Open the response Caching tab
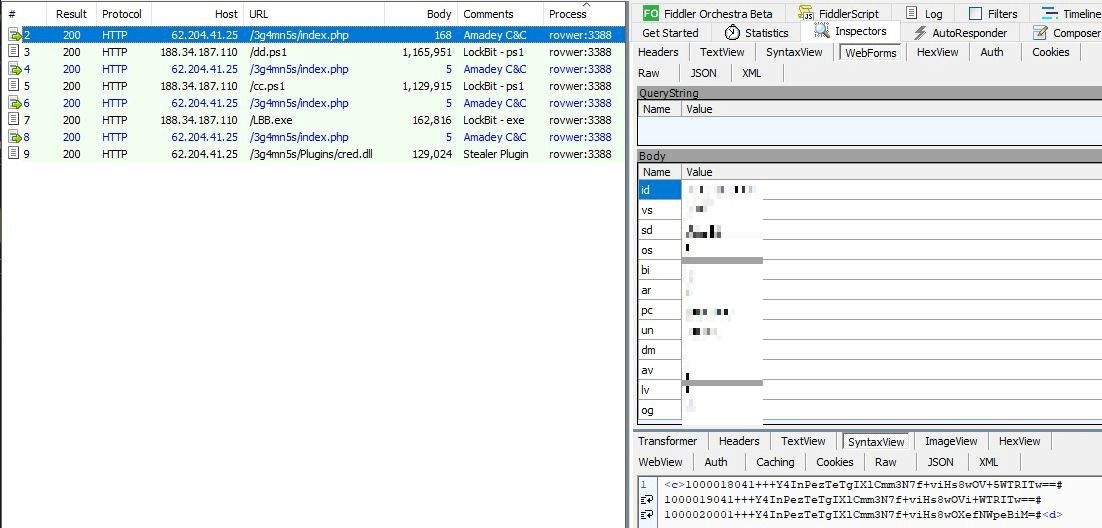Viewport: 1102px width, 528px height. [774, 463]
